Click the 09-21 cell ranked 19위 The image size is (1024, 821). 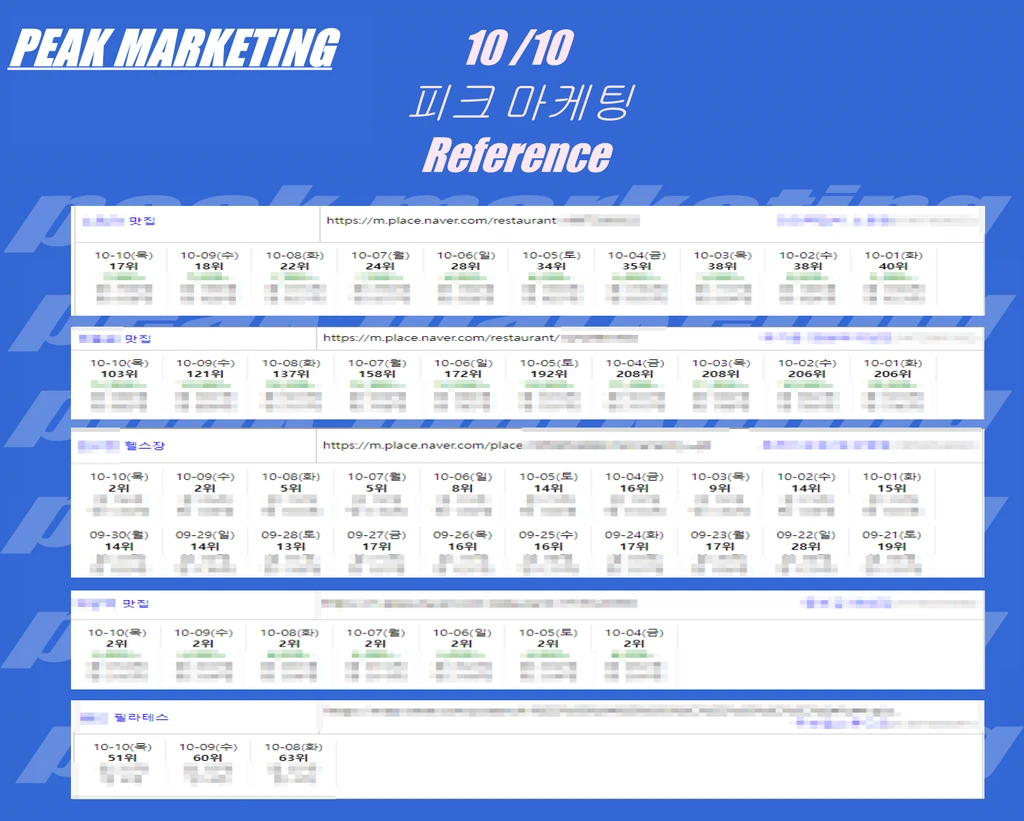(x=891, y=550)
